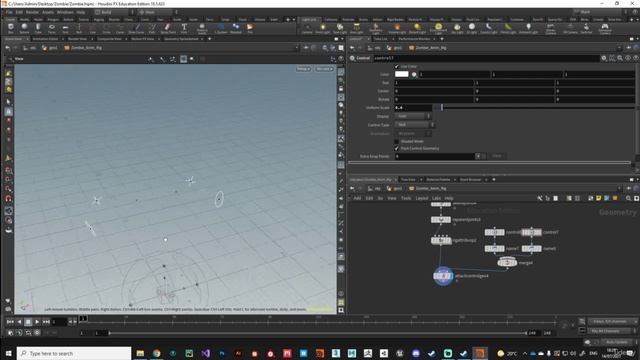Open the Build desktop dropdown
This screenshot has height=360, width=640.
click(113, 12)
